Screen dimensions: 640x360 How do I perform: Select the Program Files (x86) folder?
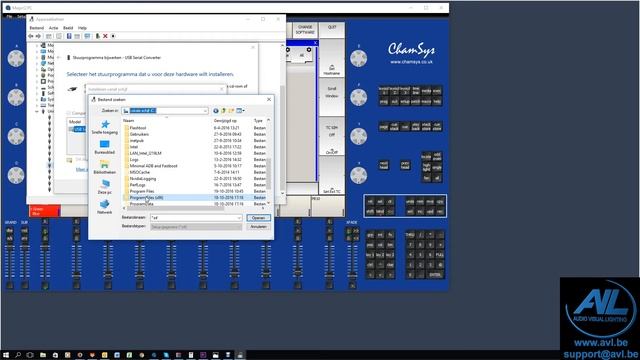tap(146, 198)
